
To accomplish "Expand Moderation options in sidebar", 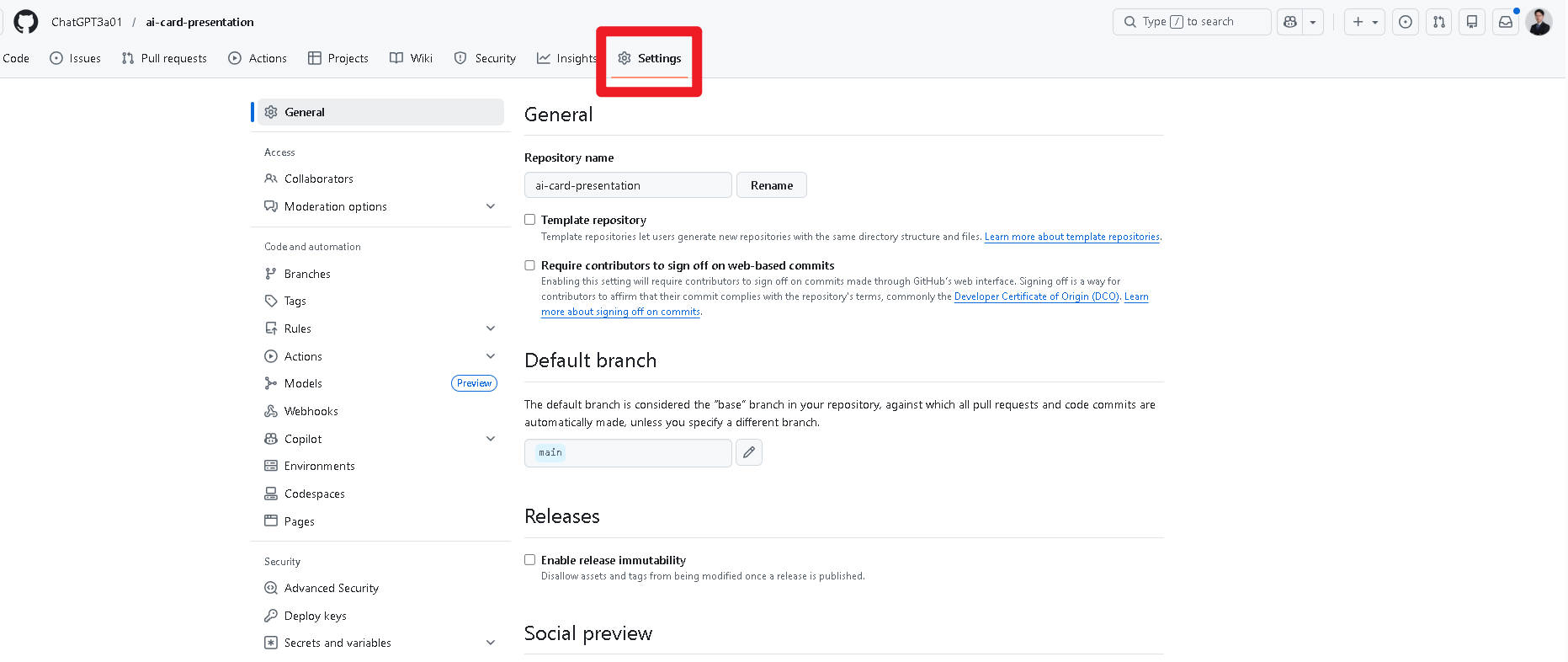I will 490,206.
